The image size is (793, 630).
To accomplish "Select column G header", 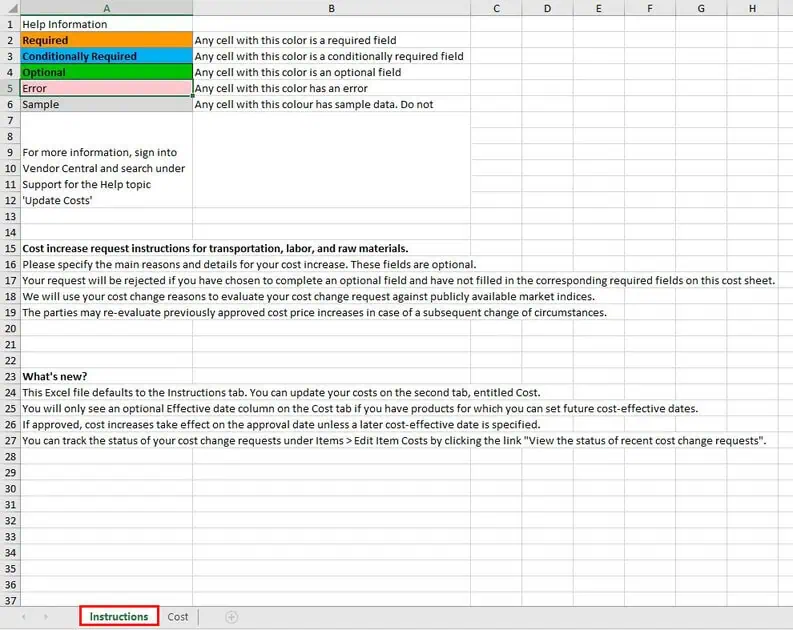I will (x=701, y=8).
